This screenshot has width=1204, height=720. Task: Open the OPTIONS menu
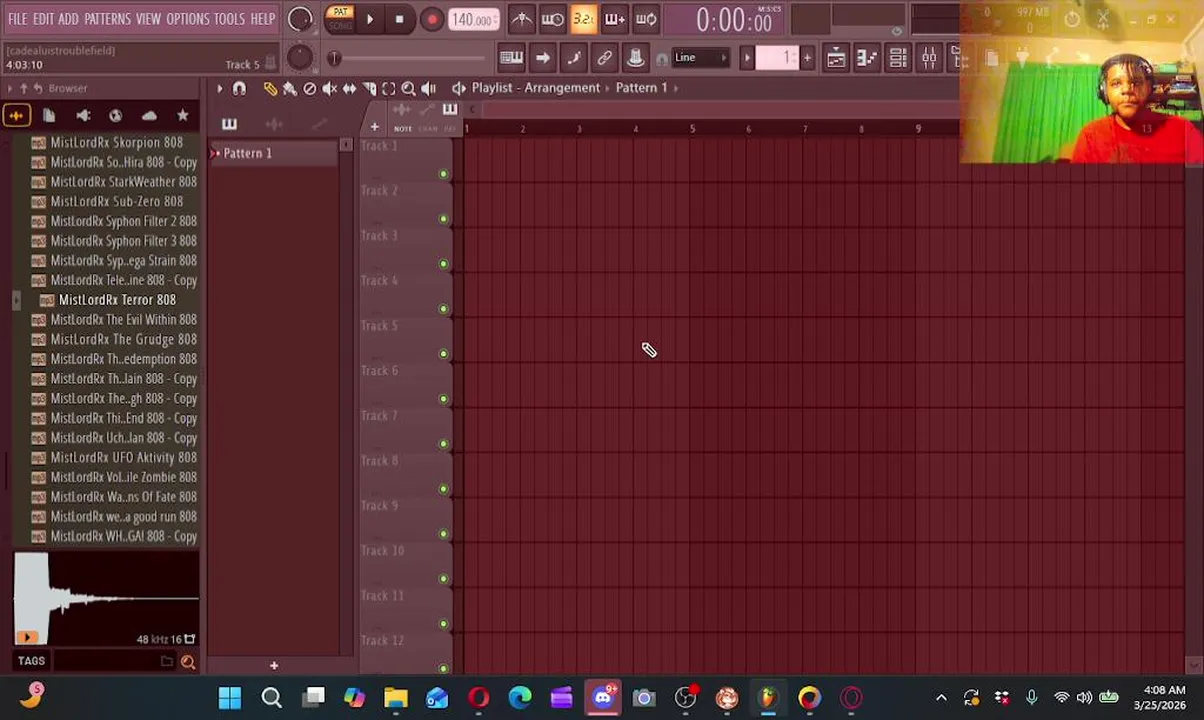pos(188,19)
